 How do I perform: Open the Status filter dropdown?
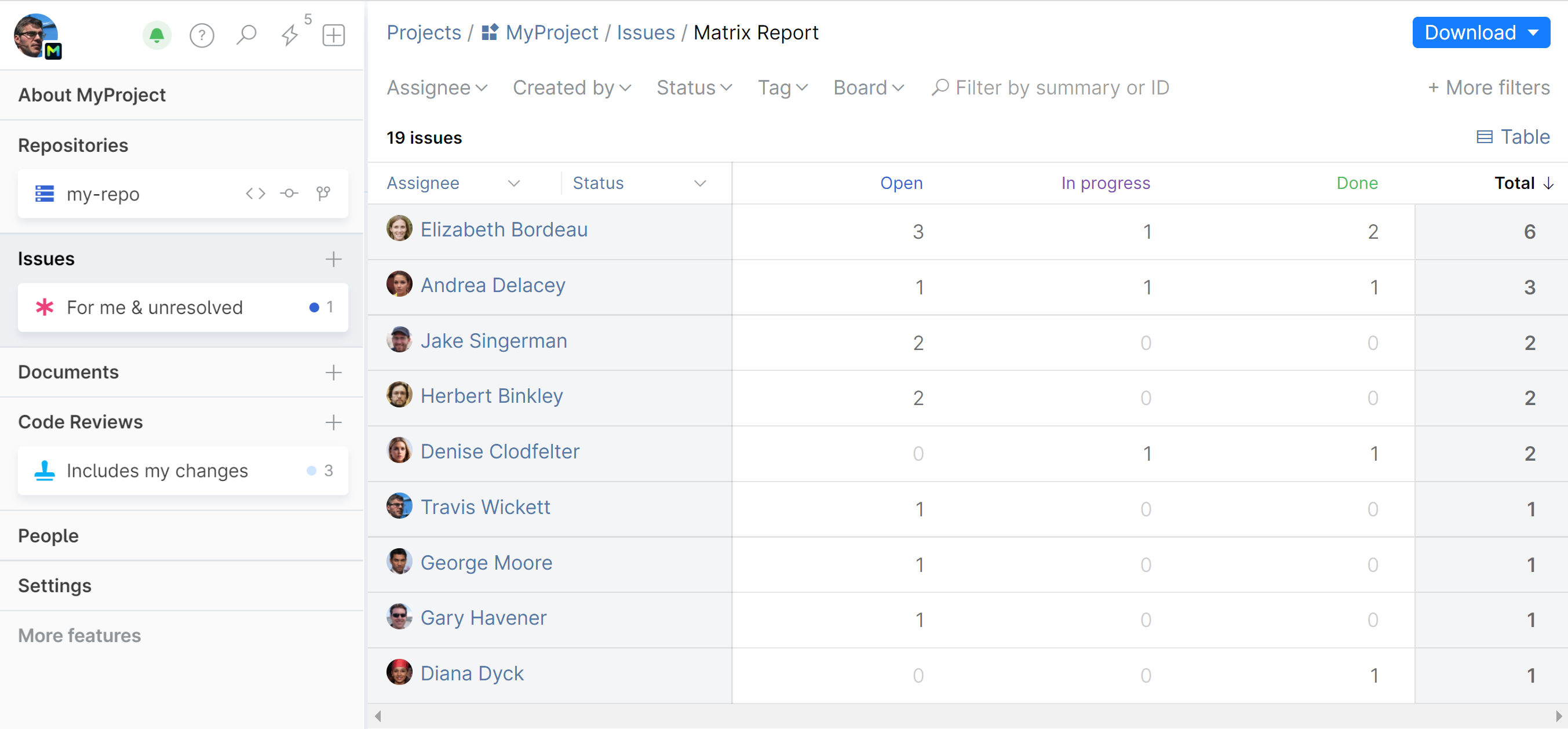click(x=693, y=88)
